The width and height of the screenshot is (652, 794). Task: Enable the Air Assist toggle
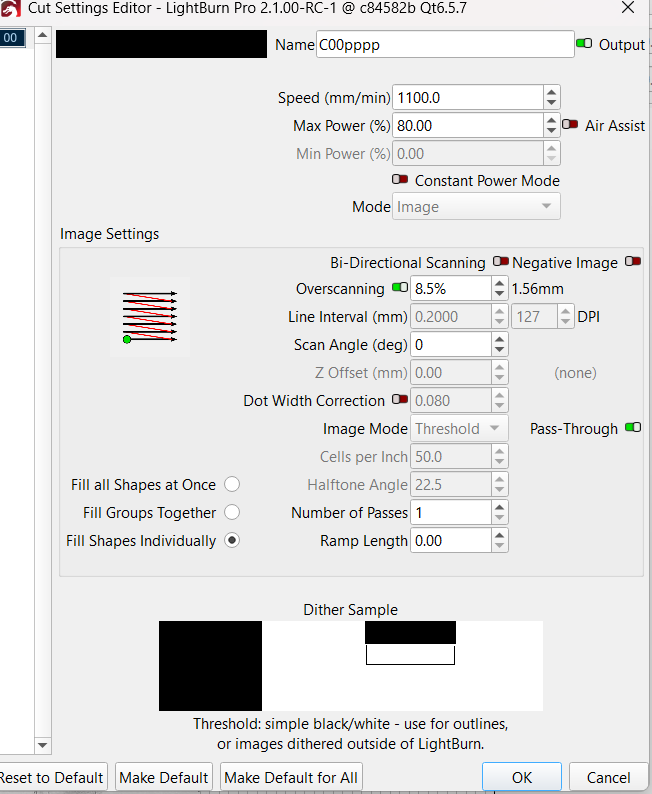coord(570,126)
